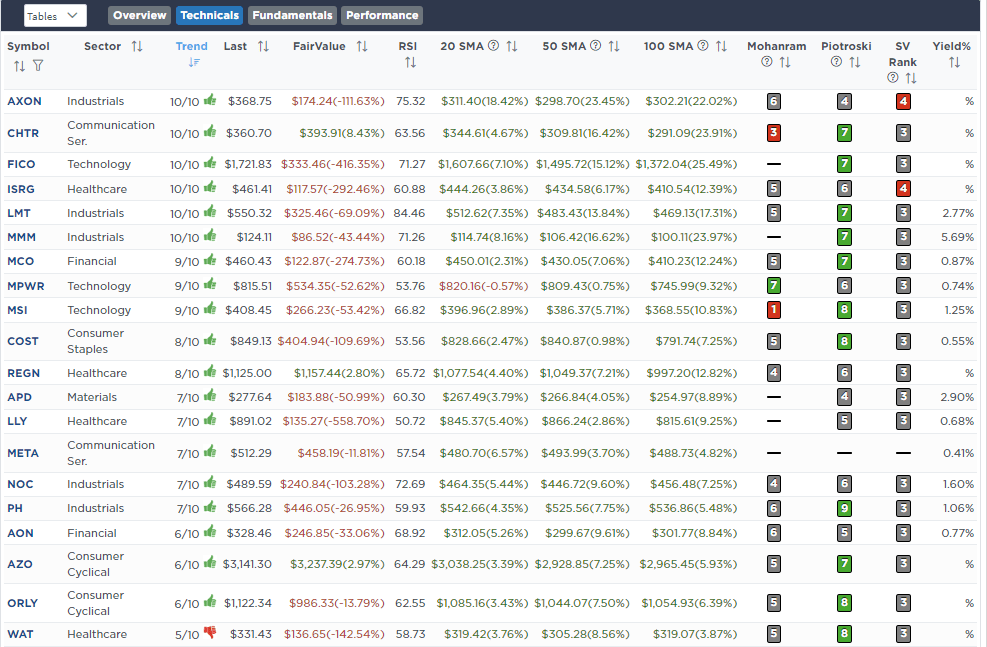Show 50 SMA help tooltip icon
Image resolution: width=987 pixels, height=647 pixels.
pyautogui.click(x=595, y=45)
